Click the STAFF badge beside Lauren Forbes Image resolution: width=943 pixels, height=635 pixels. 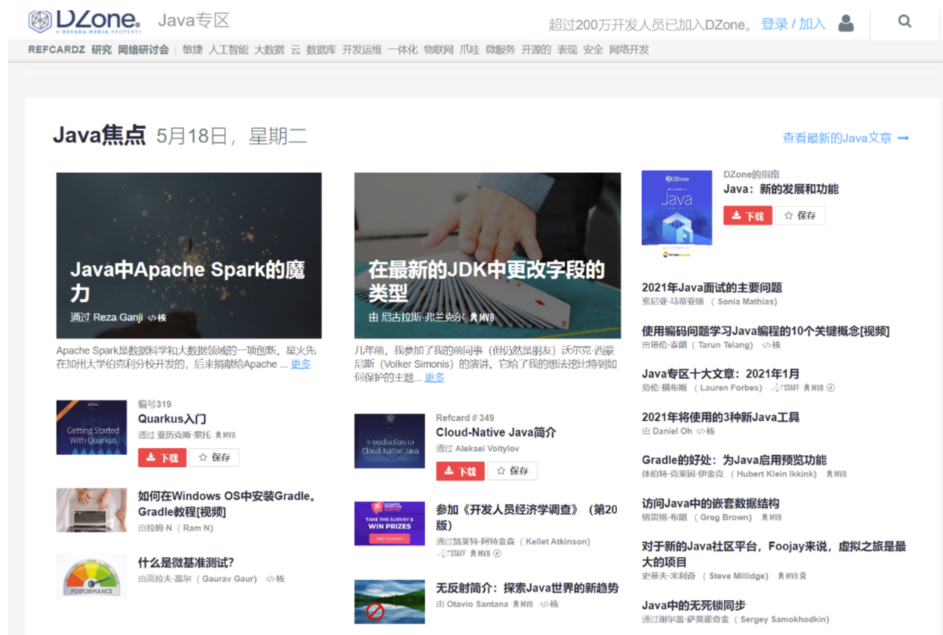785,388
